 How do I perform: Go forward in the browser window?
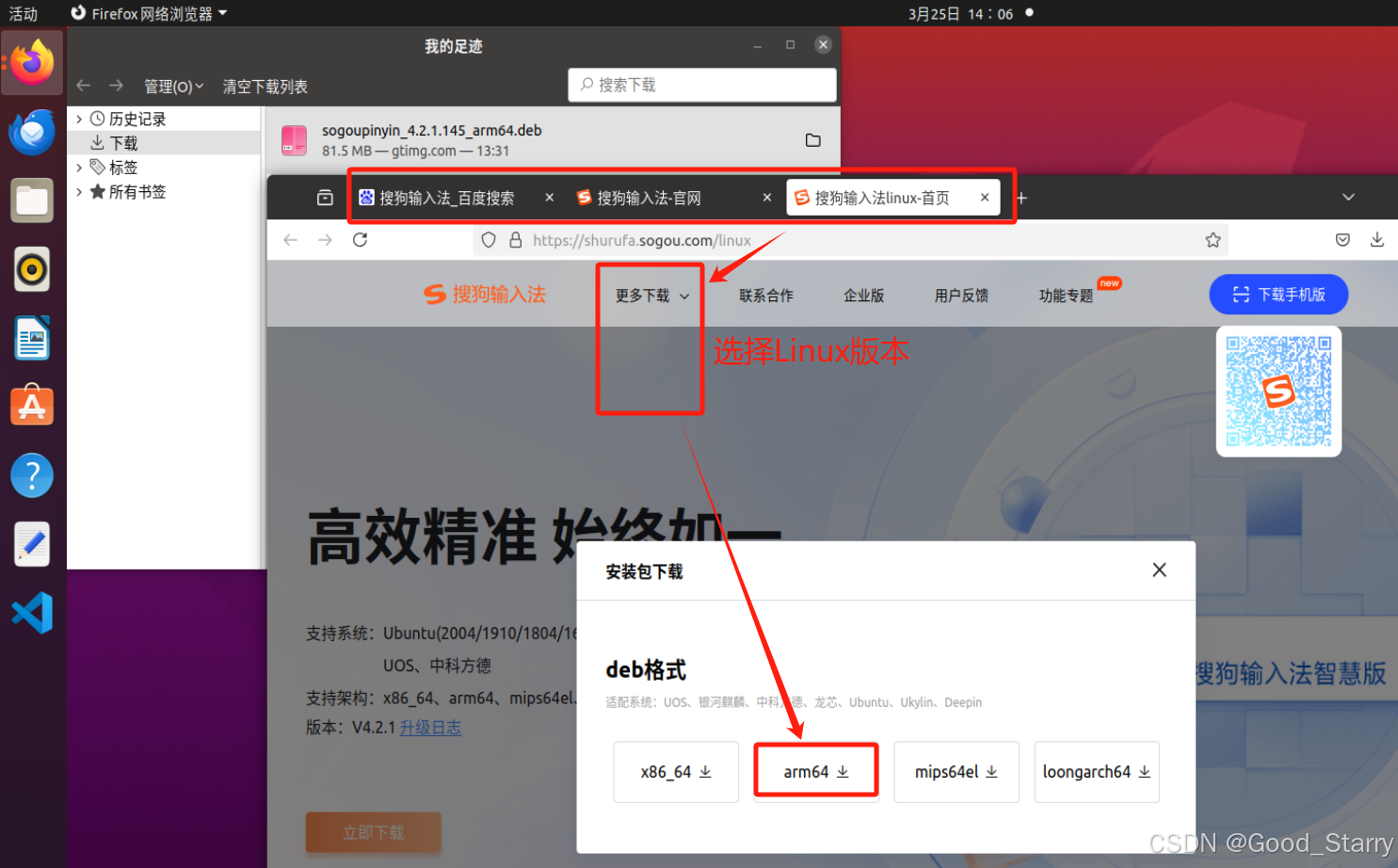click(x=325, y=240)
